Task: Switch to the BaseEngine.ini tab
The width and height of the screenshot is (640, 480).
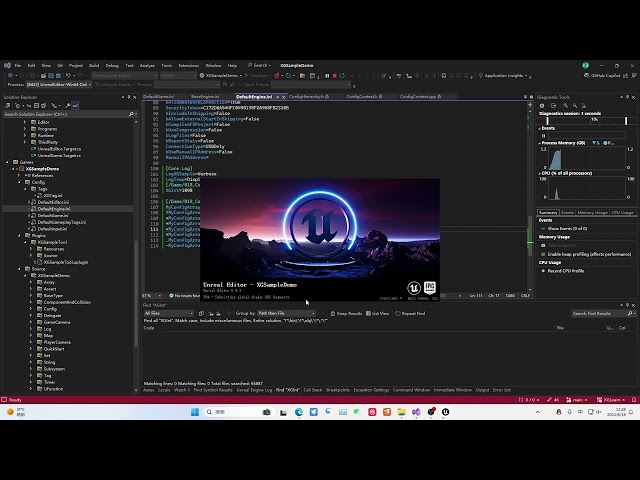Action: pos(205,97)
